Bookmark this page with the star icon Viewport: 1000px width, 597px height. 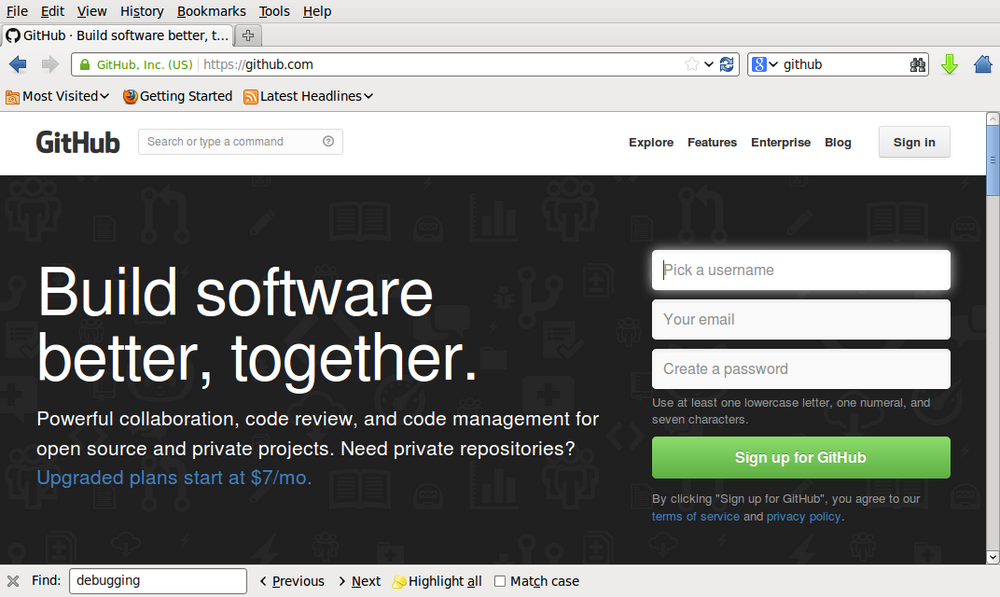click(692, 65)
